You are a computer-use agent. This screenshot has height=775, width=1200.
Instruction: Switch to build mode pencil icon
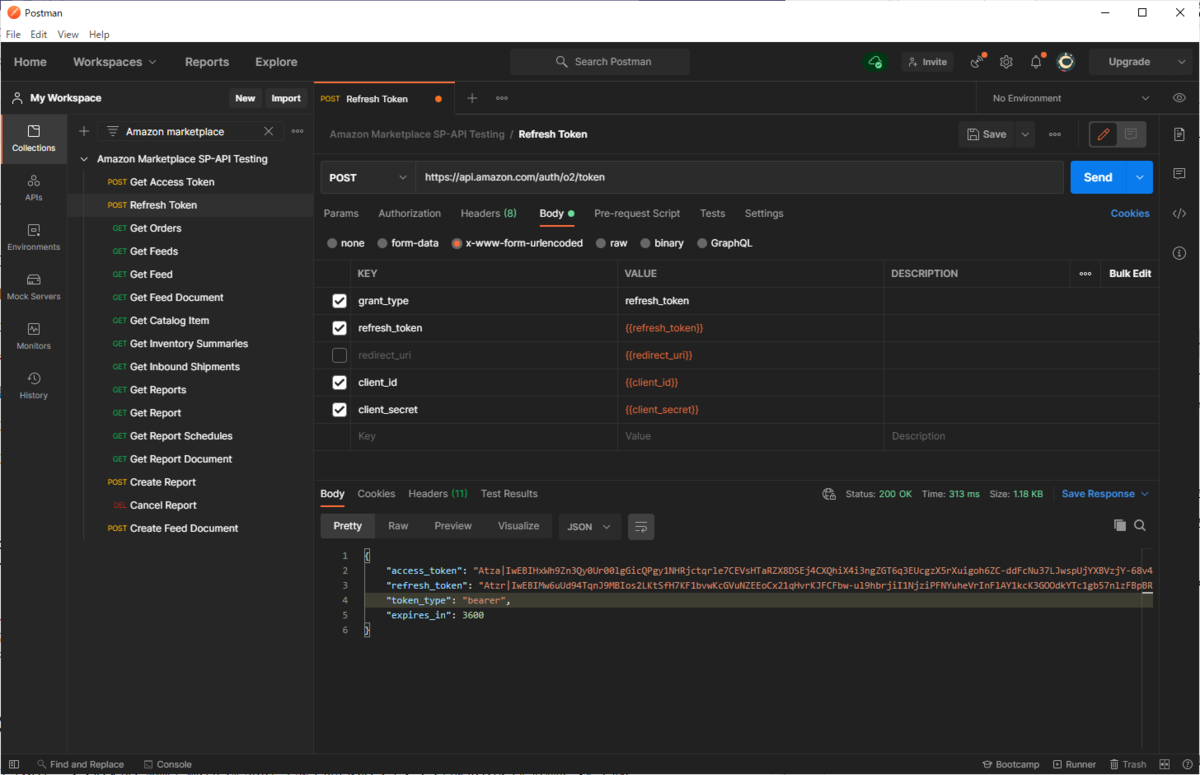point(1104,134)
